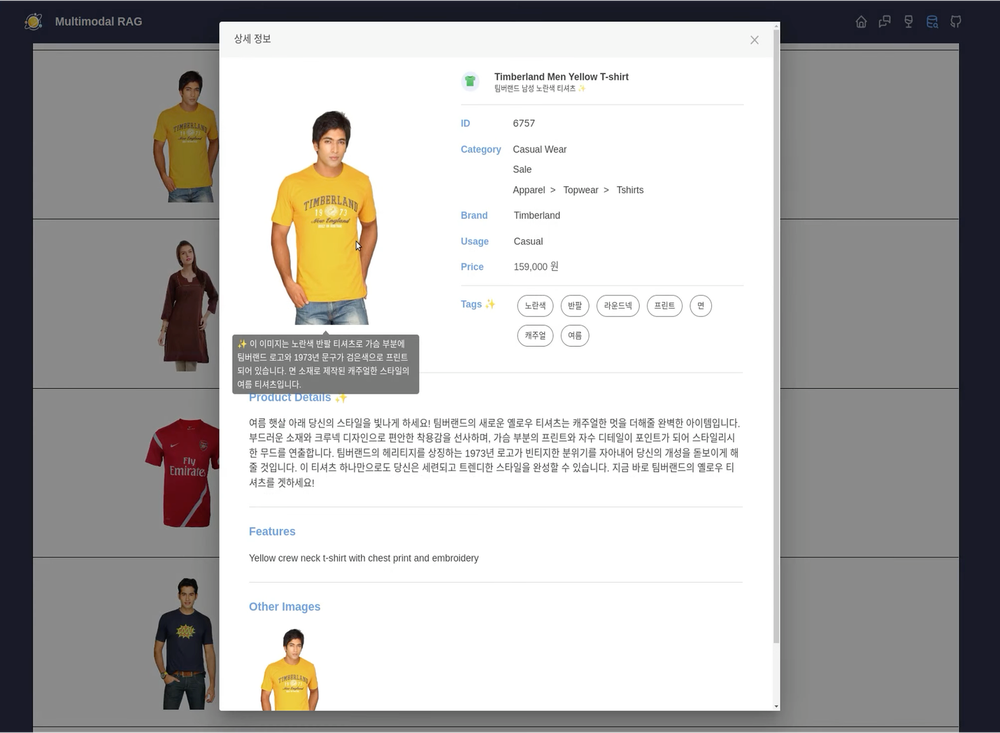This screenshot has height=733, width=1000.
Task: Open the GitHub cat icon link
Action: point(955,22)
